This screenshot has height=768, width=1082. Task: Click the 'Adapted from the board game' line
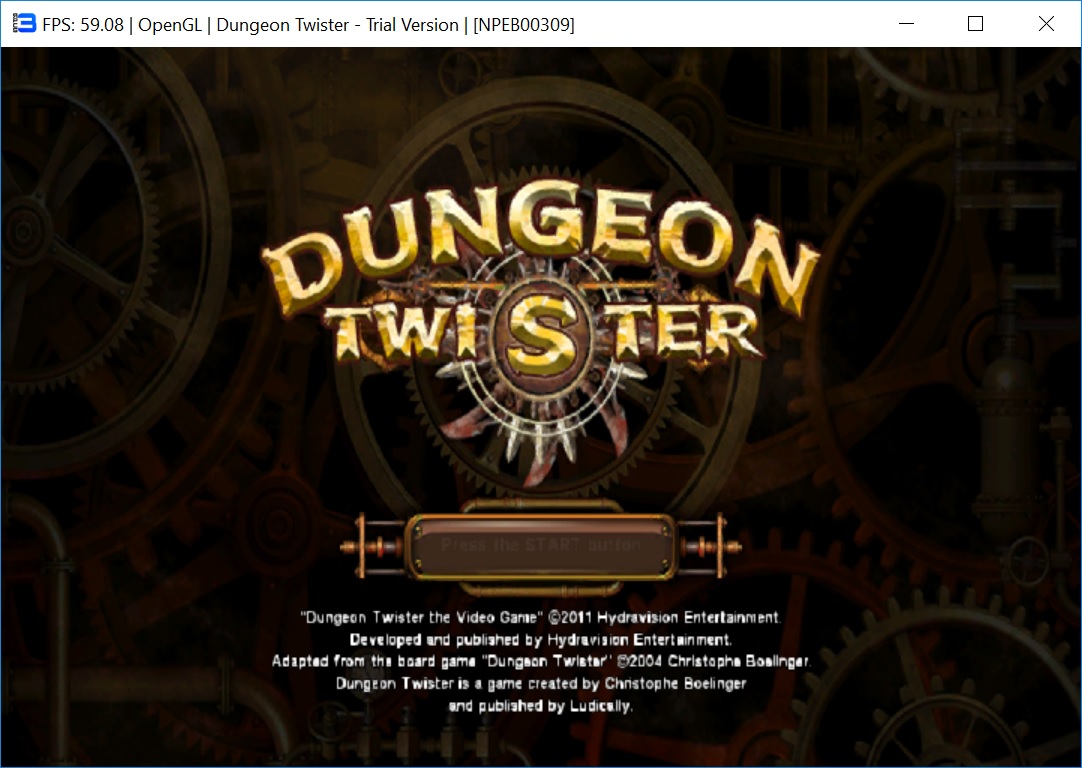(x=541, y=662)
